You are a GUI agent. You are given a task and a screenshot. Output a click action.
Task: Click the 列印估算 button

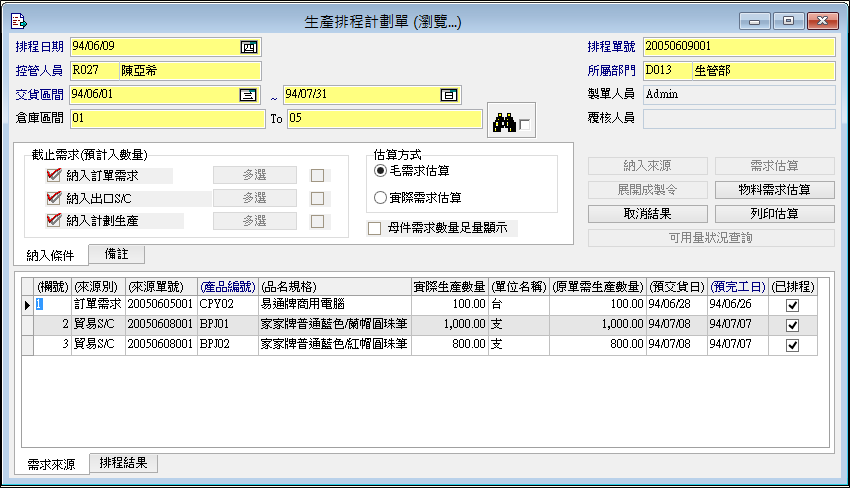[x=775, y=214]
